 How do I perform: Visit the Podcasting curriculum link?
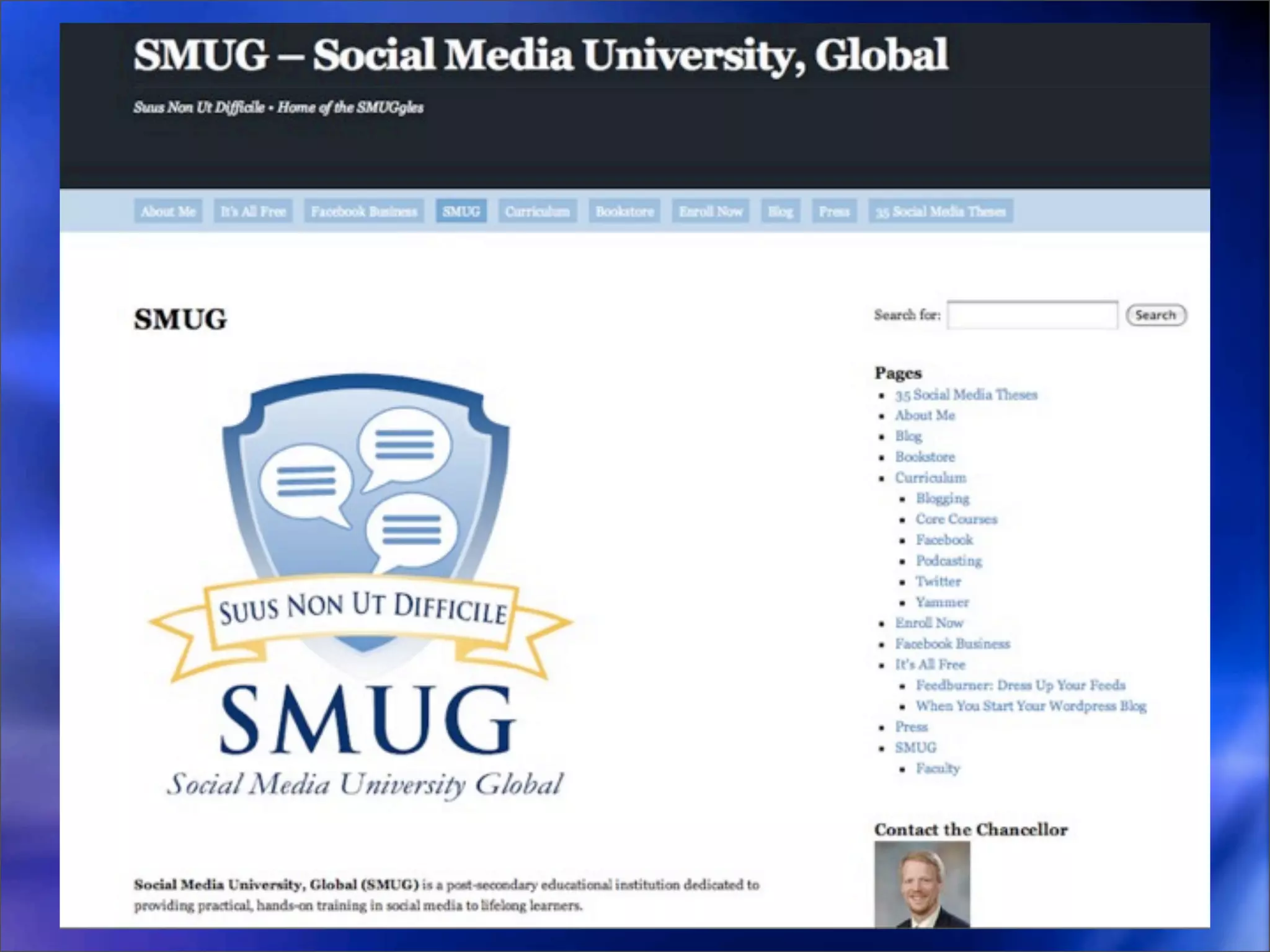coord(949,560)
